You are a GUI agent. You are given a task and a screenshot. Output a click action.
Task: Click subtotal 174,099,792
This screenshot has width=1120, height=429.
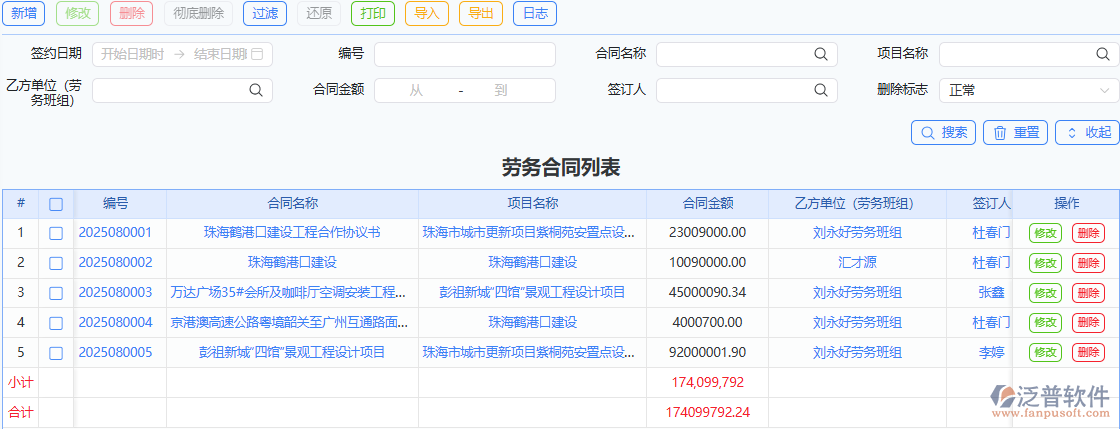coord(708,383)
